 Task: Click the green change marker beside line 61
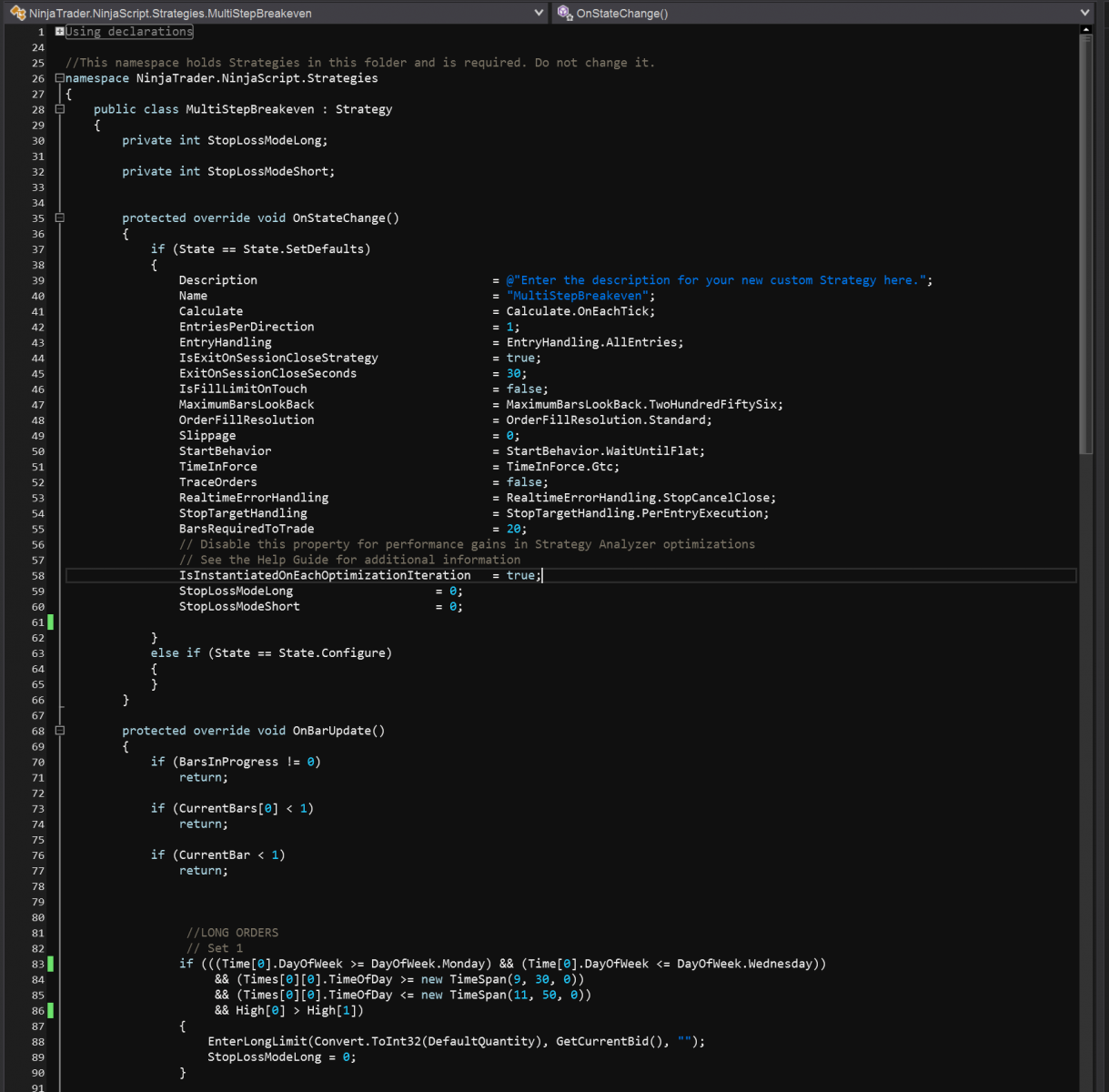click(x=51, y=622)
